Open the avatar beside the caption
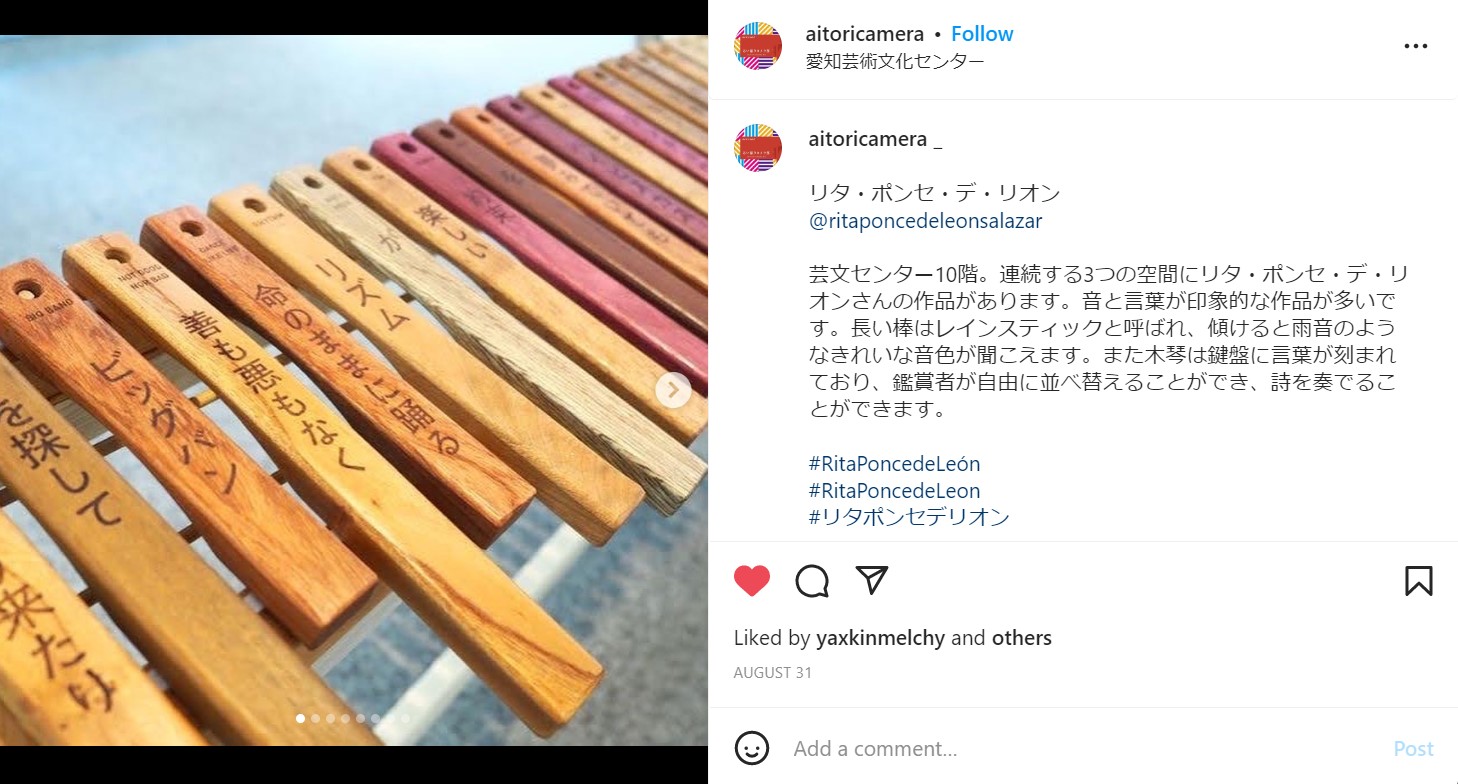Viewport: 1458px width, 784px height. click(758, 148)
